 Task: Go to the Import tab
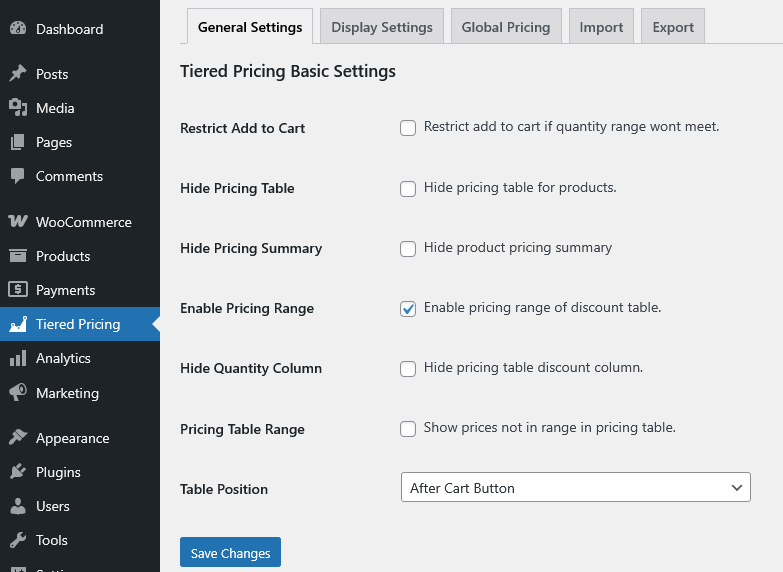pos(601,27)
